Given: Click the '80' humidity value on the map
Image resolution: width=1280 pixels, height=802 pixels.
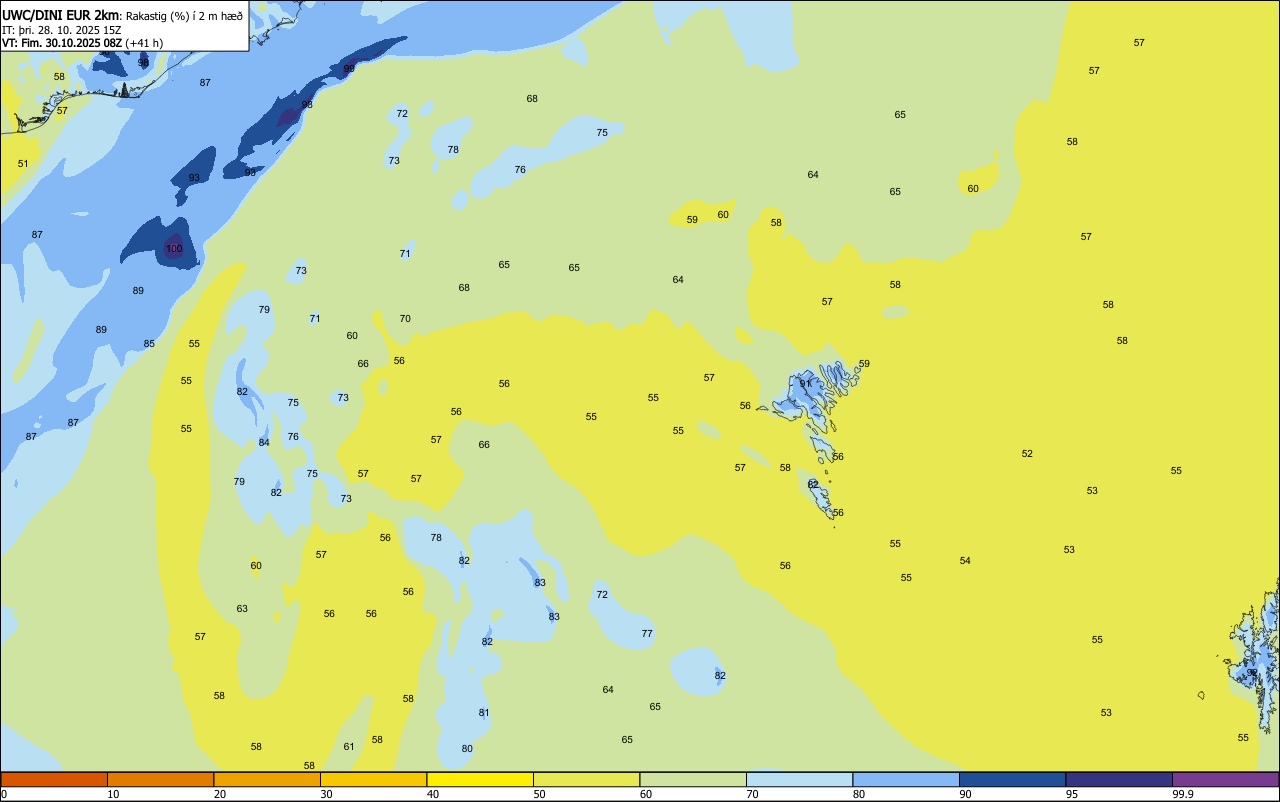Looking at the screenshot, I should tap(467, 749).
